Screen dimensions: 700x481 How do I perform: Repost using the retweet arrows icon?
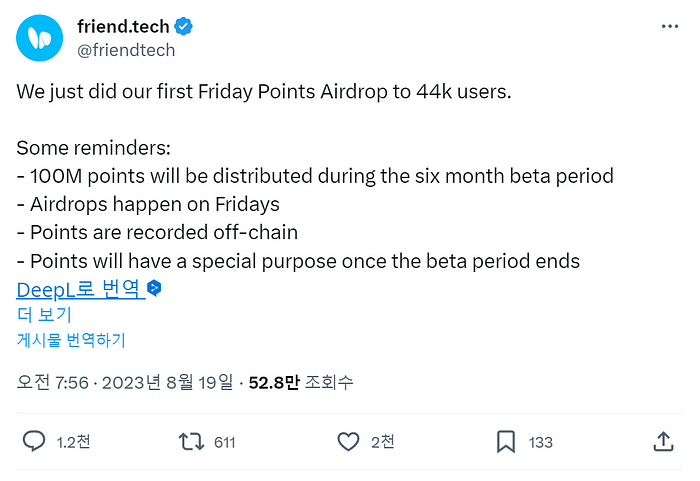click(191, 441)
